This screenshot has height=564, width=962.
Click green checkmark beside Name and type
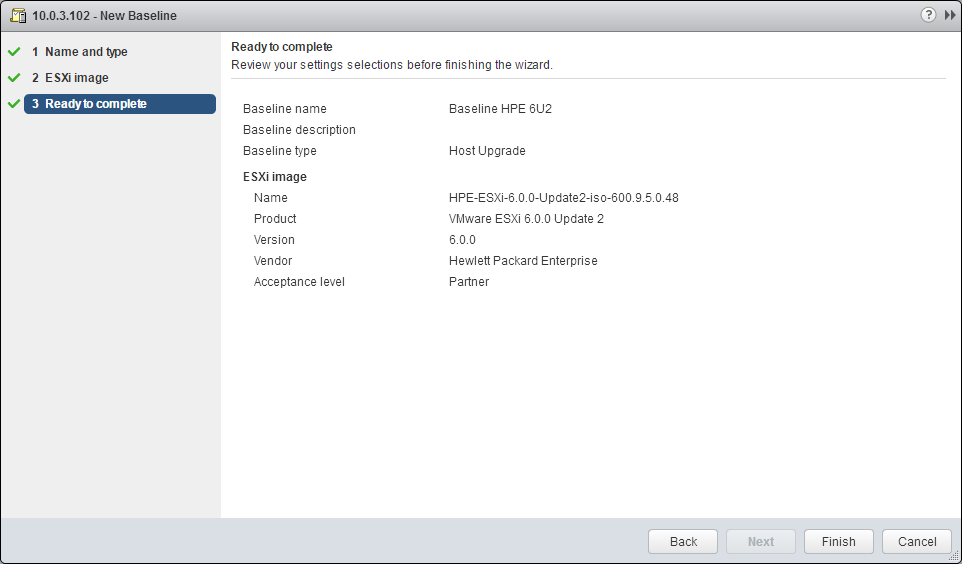click(x=14, y=52)
